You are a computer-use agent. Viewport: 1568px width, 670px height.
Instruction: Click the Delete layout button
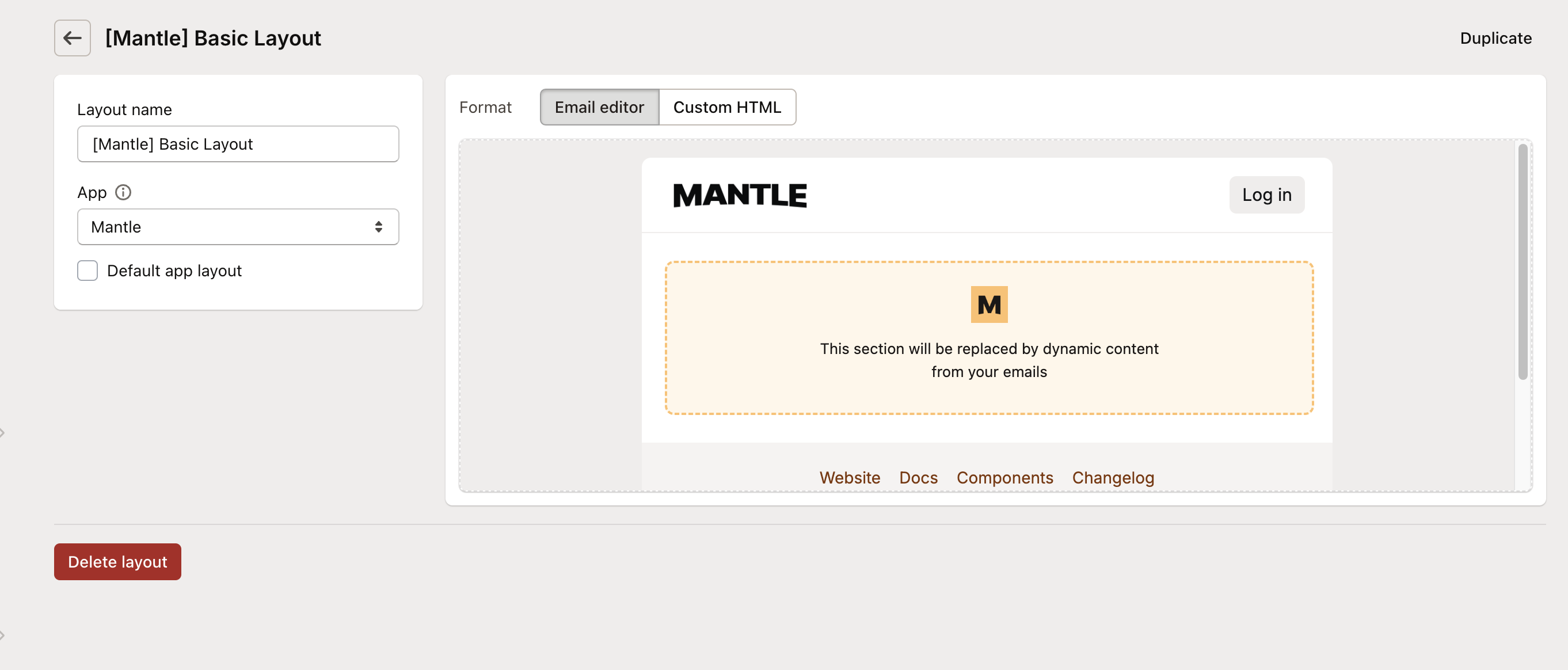(x=117, y=561)
